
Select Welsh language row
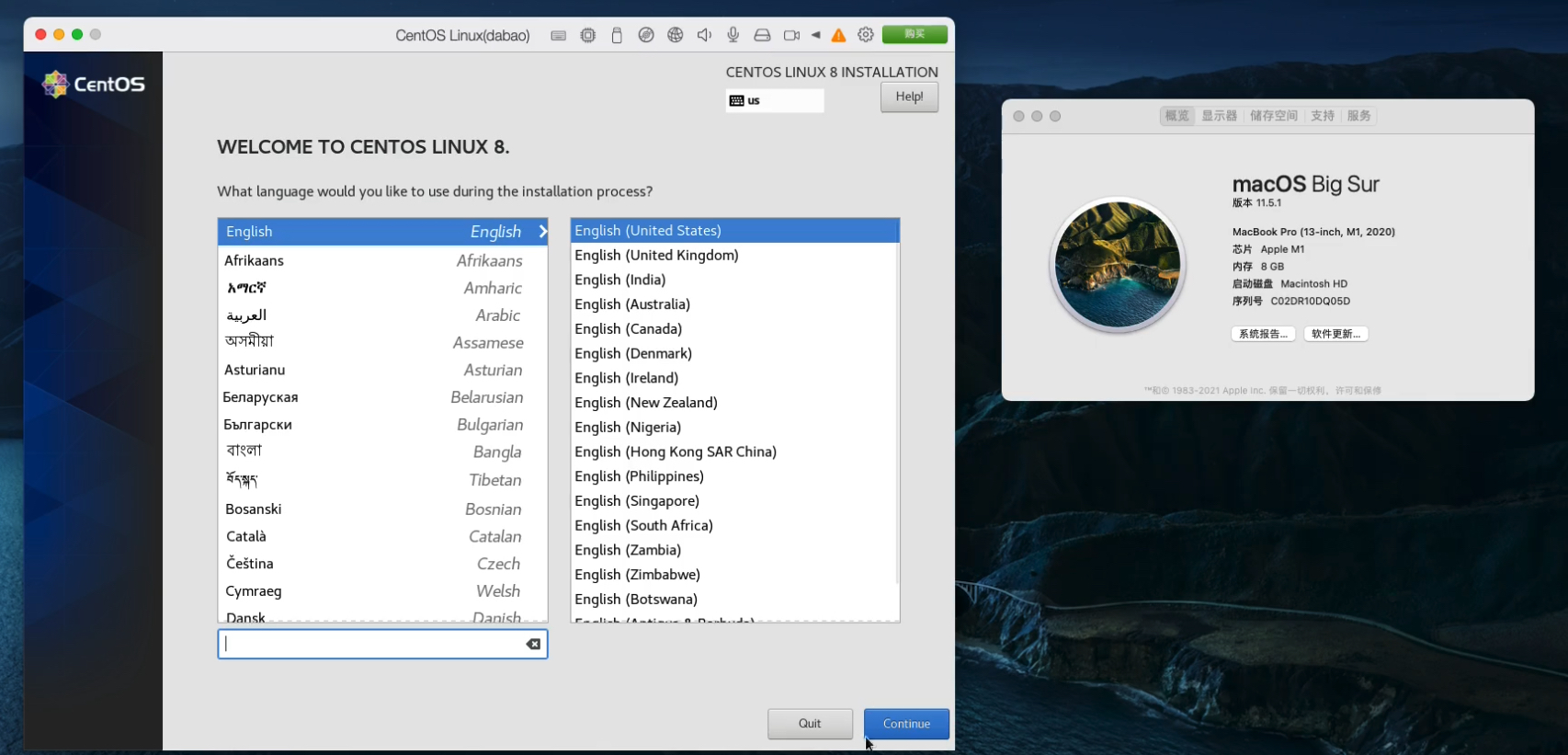[382, 591]
